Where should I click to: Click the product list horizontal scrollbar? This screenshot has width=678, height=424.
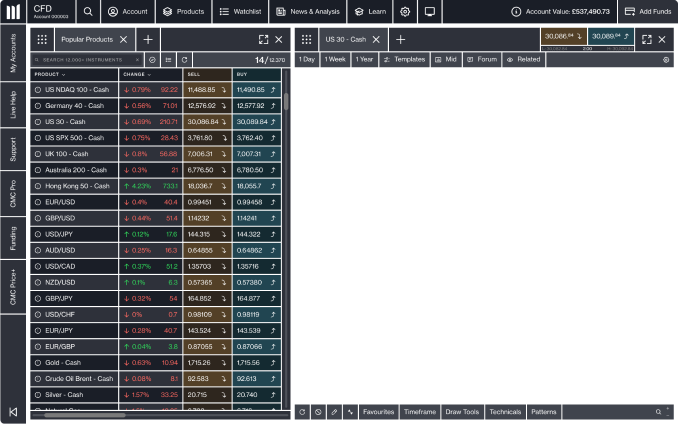click(x=85, y=415)
